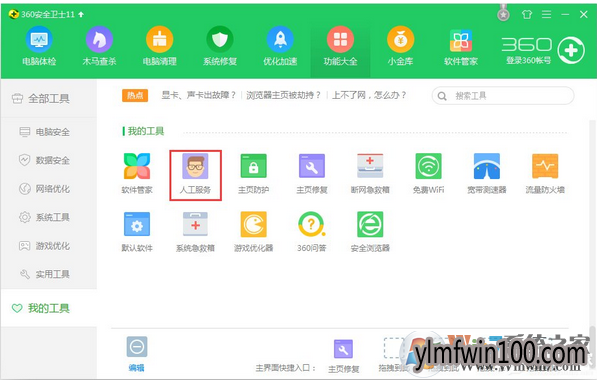
Task: Launch 断网急救箱 tool
Action: tap(370, 173)
